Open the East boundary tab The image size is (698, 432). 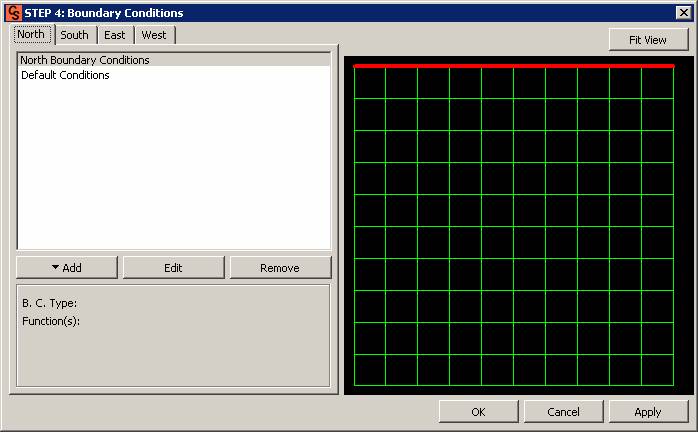pyautogui.click(x=114, y=35)
